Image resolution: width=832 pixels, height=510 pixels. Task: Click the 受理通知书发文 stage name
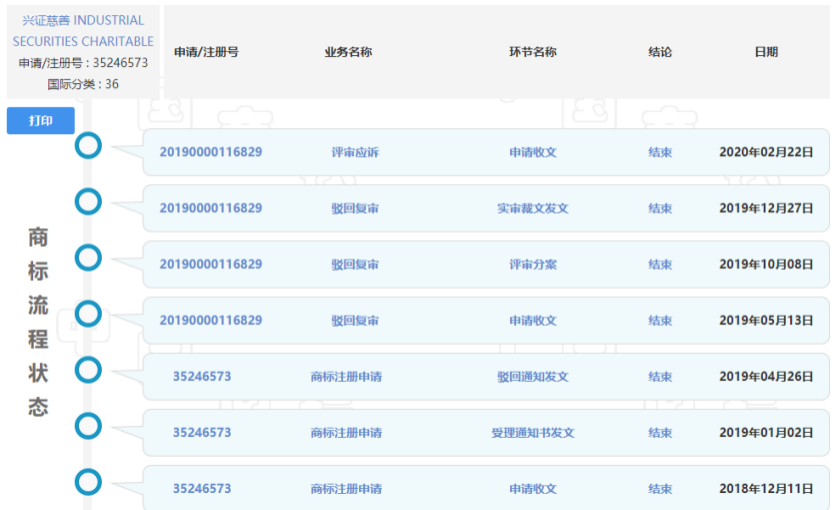(533, 433)
